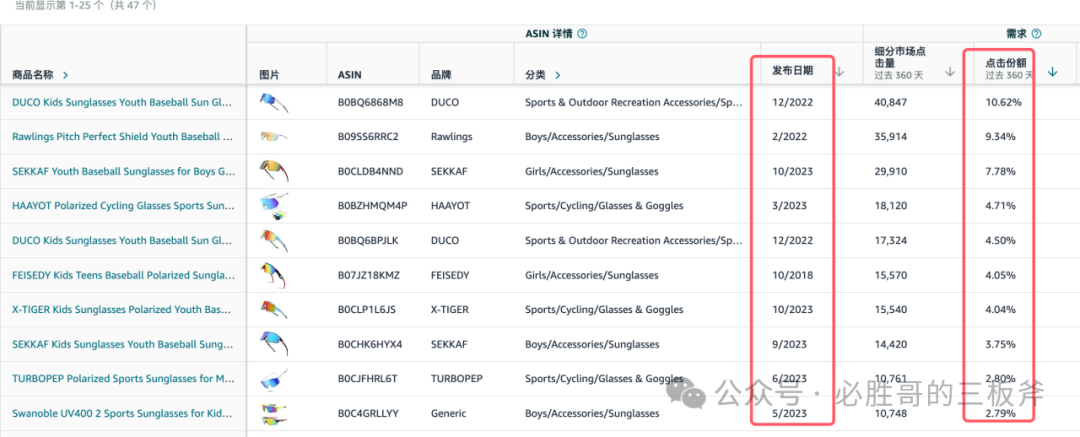
Task: Open TURBOPEP Polarized Sports Sunglasses link
Action: point(123,378)
